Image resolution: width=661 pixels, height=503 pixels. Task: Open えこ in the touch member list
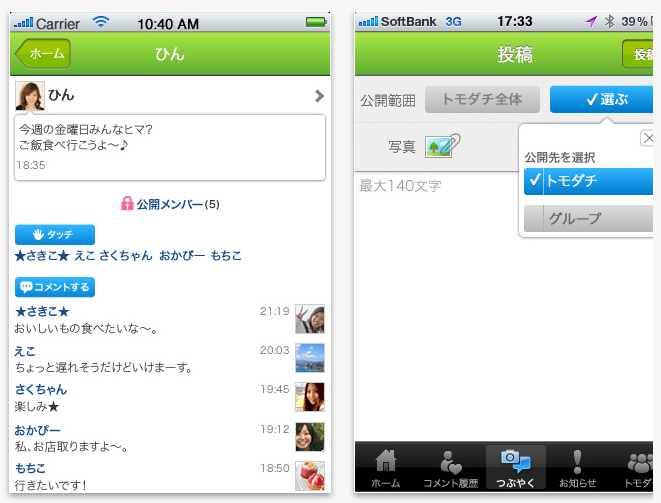(84, 256)
